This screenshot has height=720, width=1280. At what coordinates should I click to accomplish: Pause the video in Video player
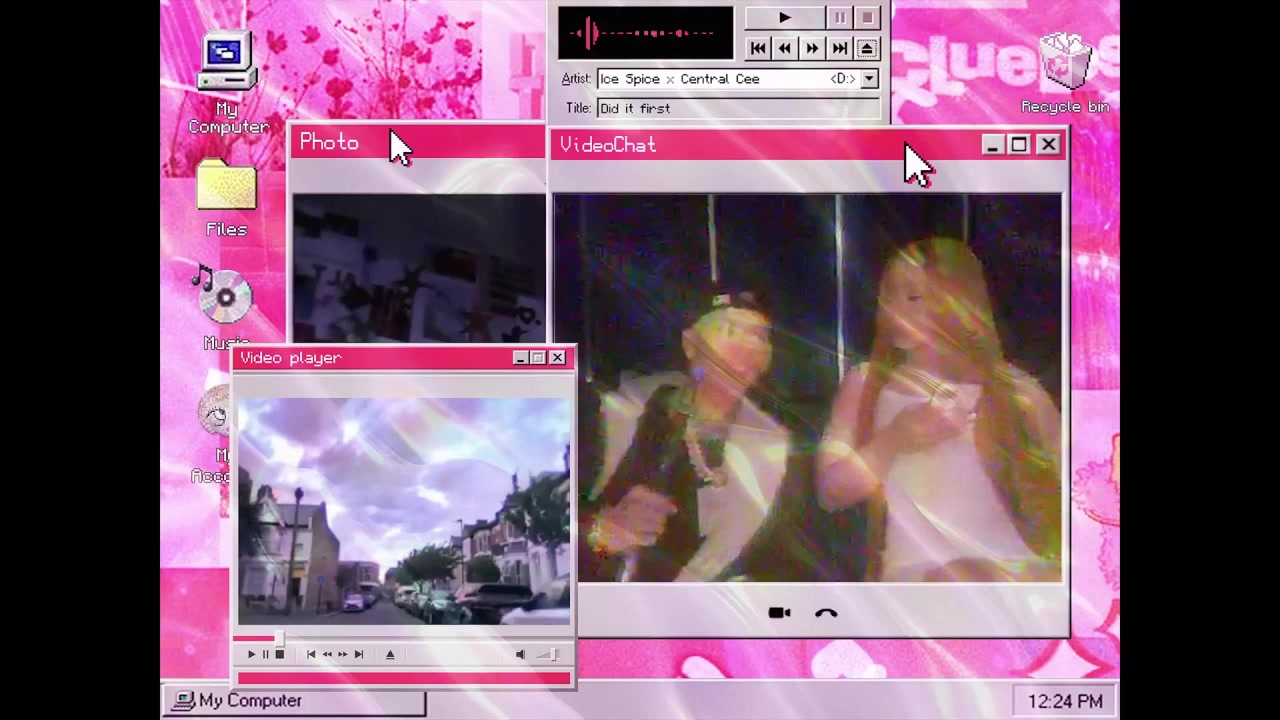point(265,654)
